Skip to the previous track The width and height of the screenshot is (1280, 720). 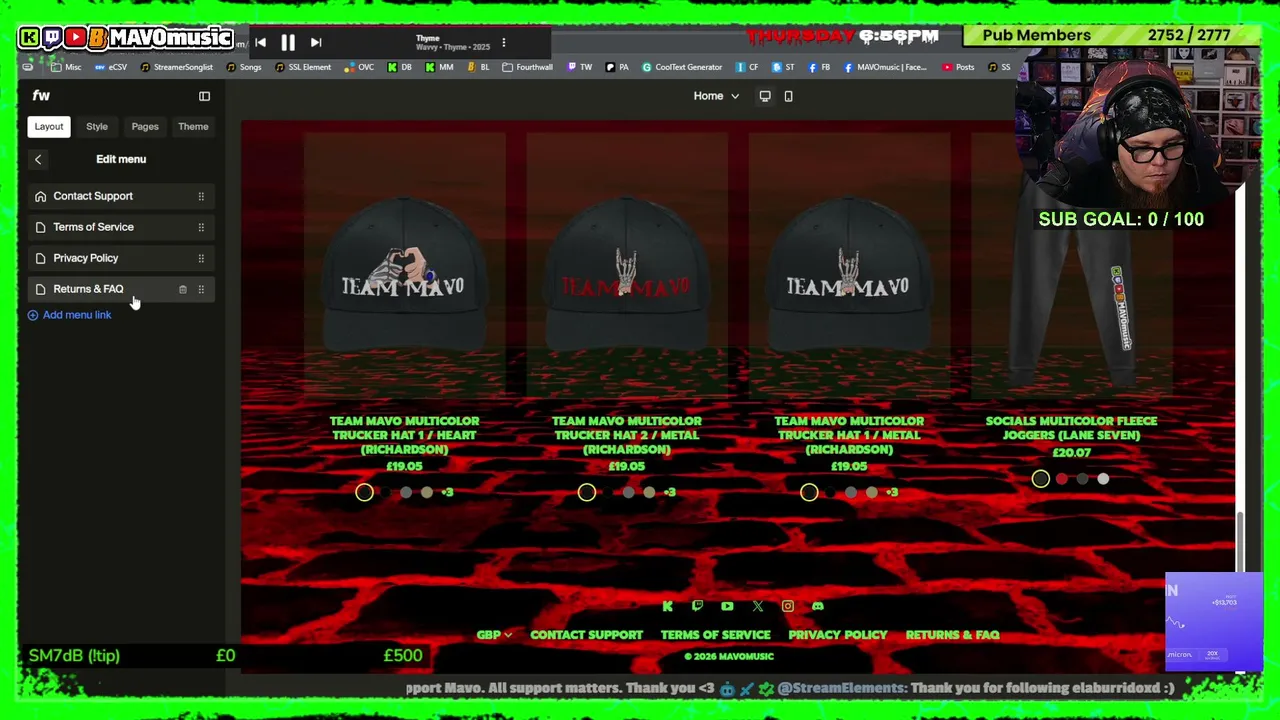tap(260, 42)
